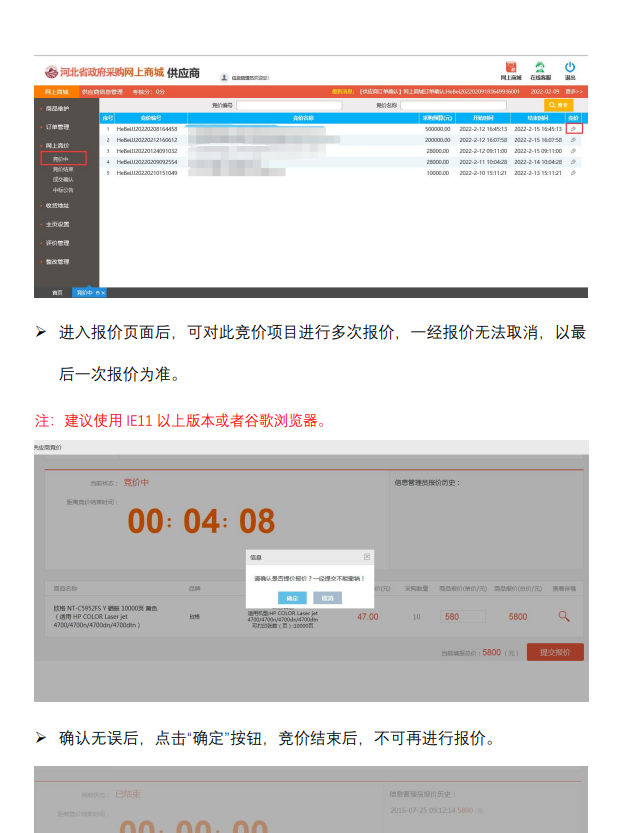This screenshot has width=634, height=833.
Task: Select 中标公告 in the sidebar submenu
Action: click(63, 190)
